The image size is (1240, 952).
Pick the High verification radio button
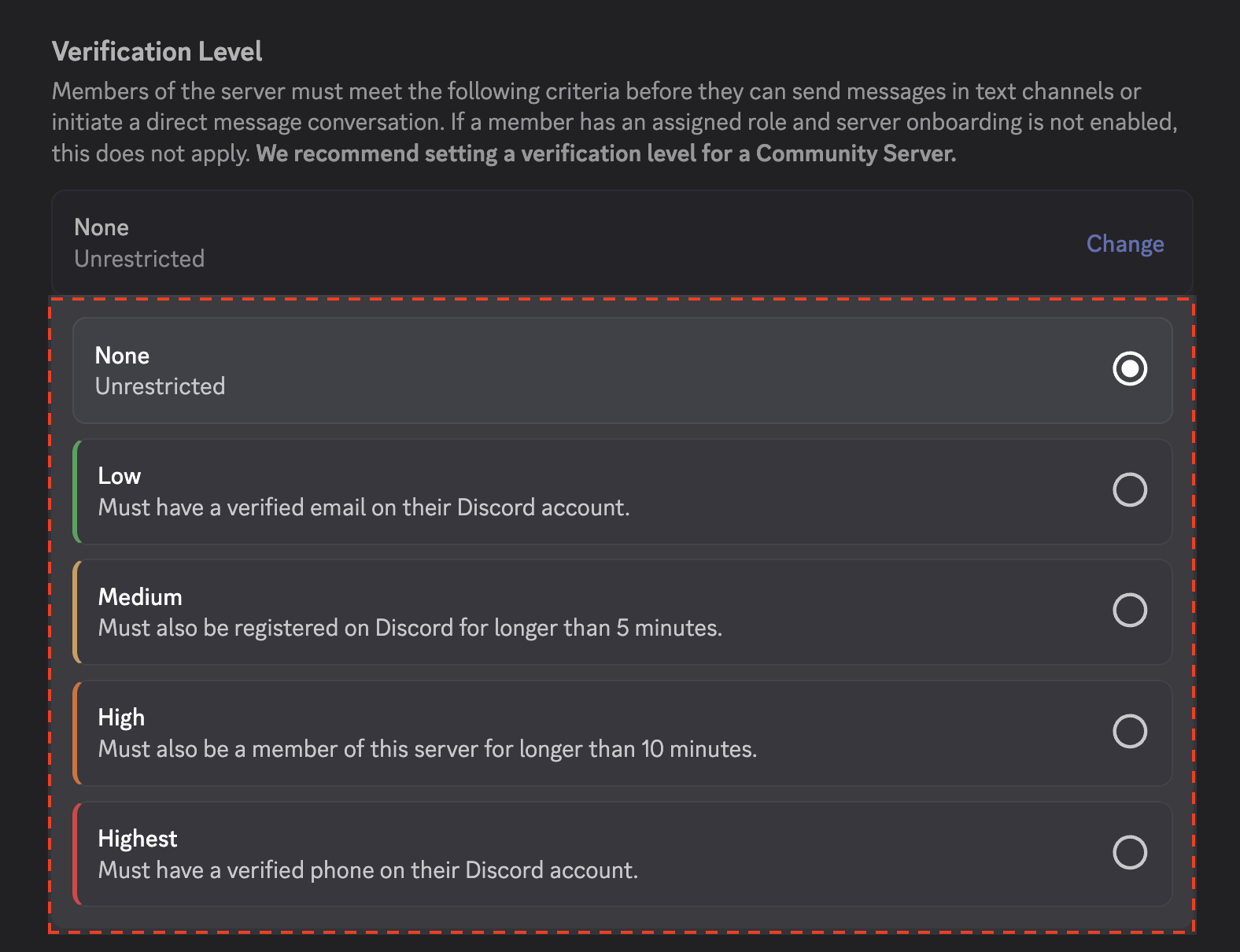click(x=1129, y=732)
